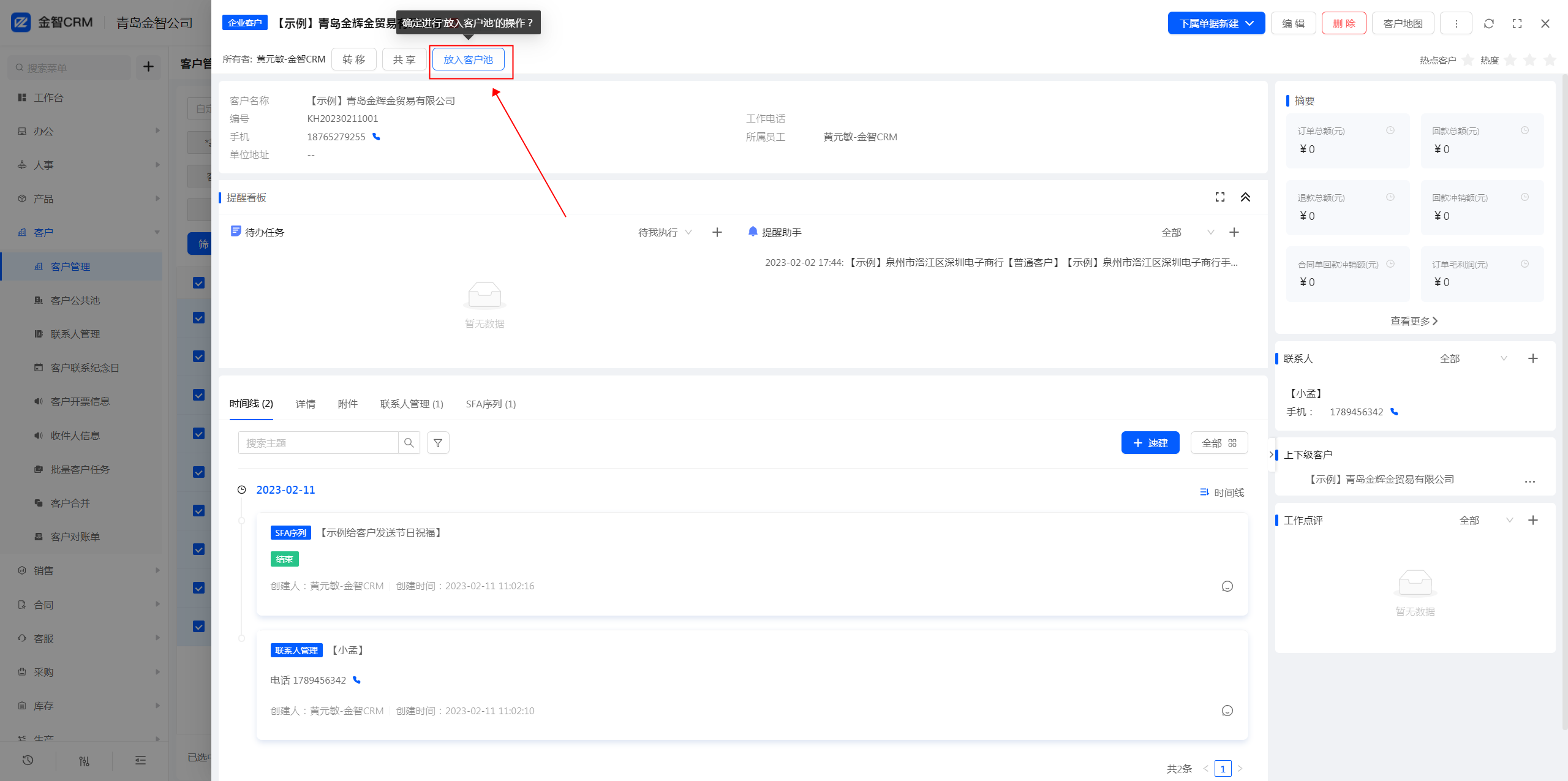Open 全部 dropdown in 提醒助手
The height and width of the screenshot is (781, 1568).
1188,232
